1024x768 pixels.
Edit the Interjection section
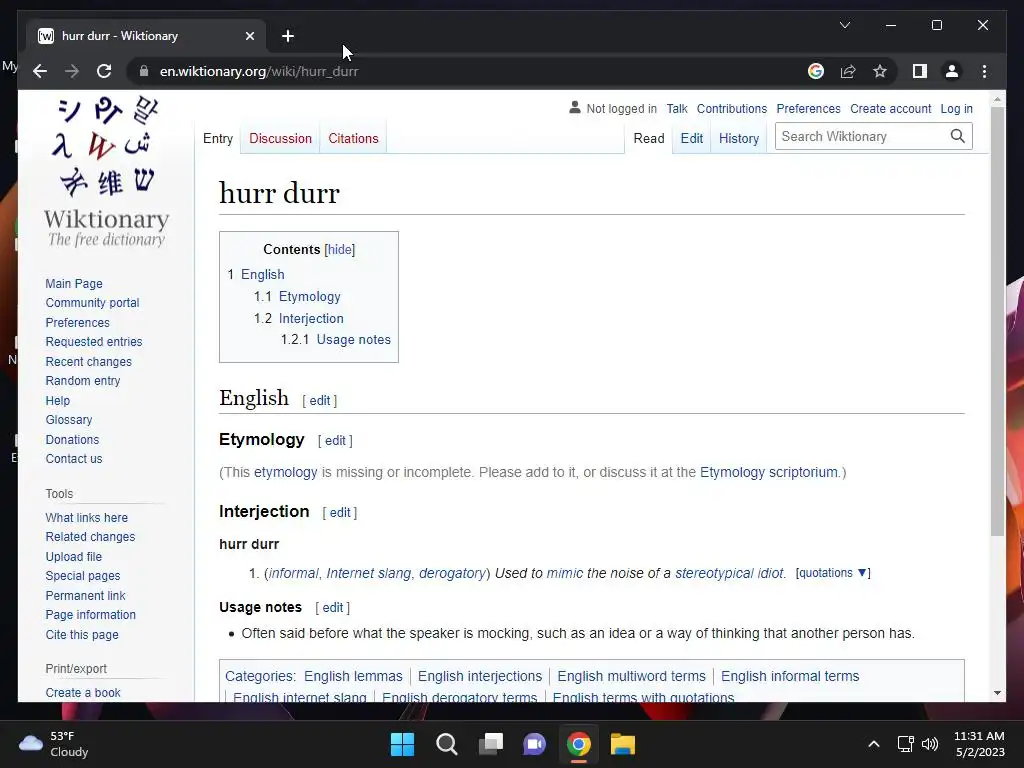(x=340, y=513)
